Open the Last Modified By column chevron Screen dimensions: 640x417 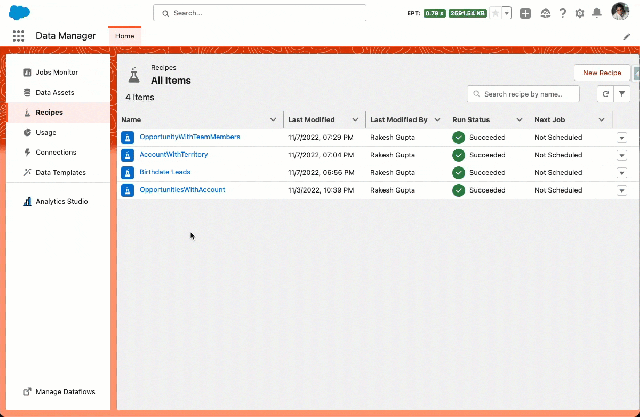438,120
